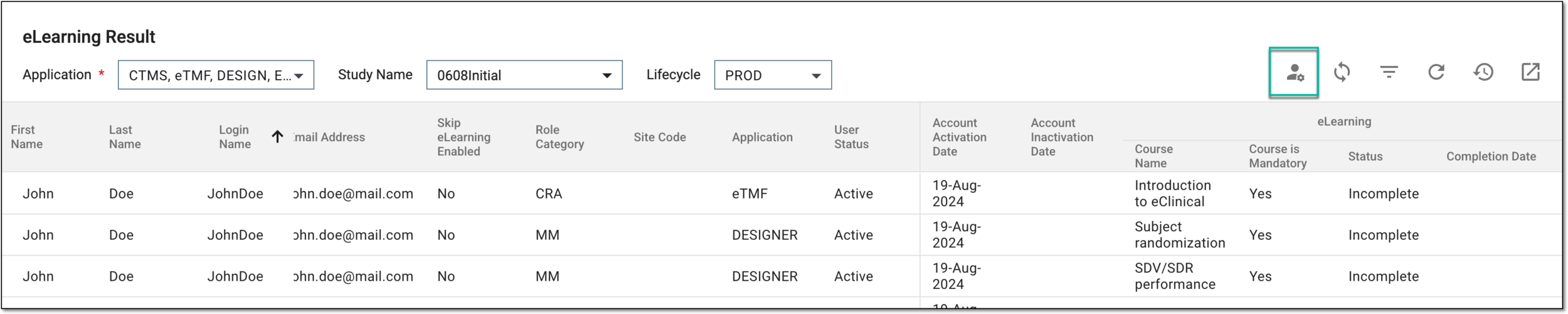Sort by Login Name column header

point(235,137)
